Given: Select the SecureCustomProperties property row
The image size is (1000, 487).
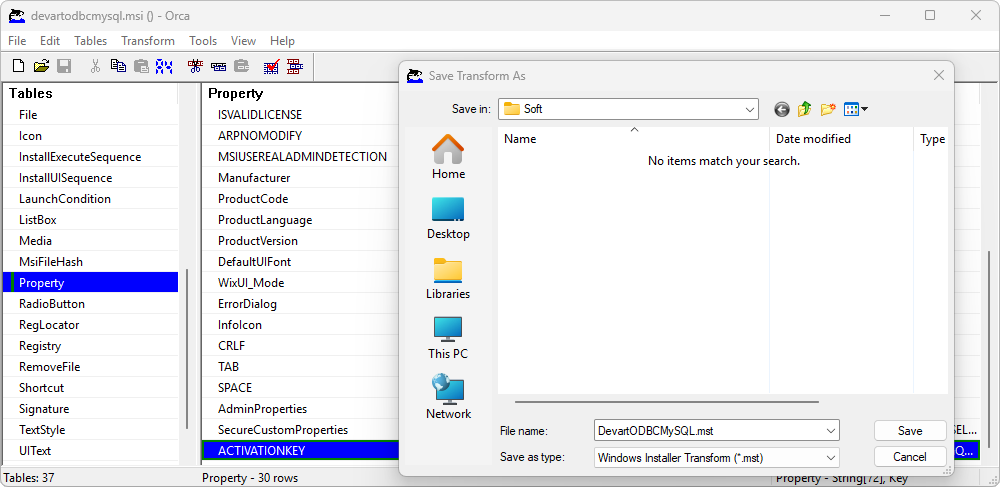Looking at the screenshot, I should coord(300,430).
